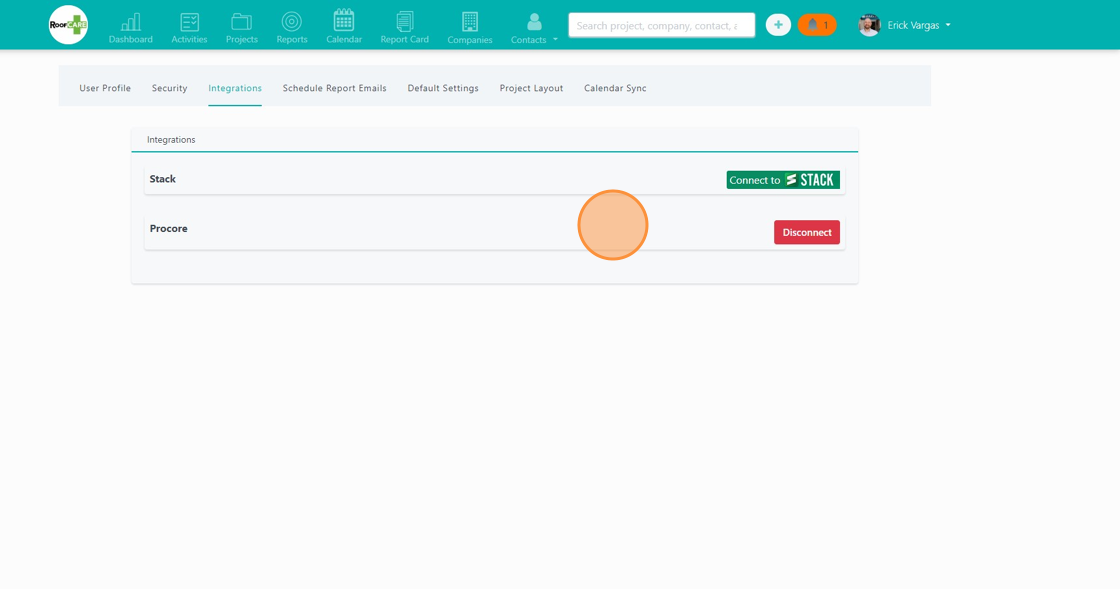Click Connect to STACK
Viewport: 1120px width, 589px height.
pos(783,179)
